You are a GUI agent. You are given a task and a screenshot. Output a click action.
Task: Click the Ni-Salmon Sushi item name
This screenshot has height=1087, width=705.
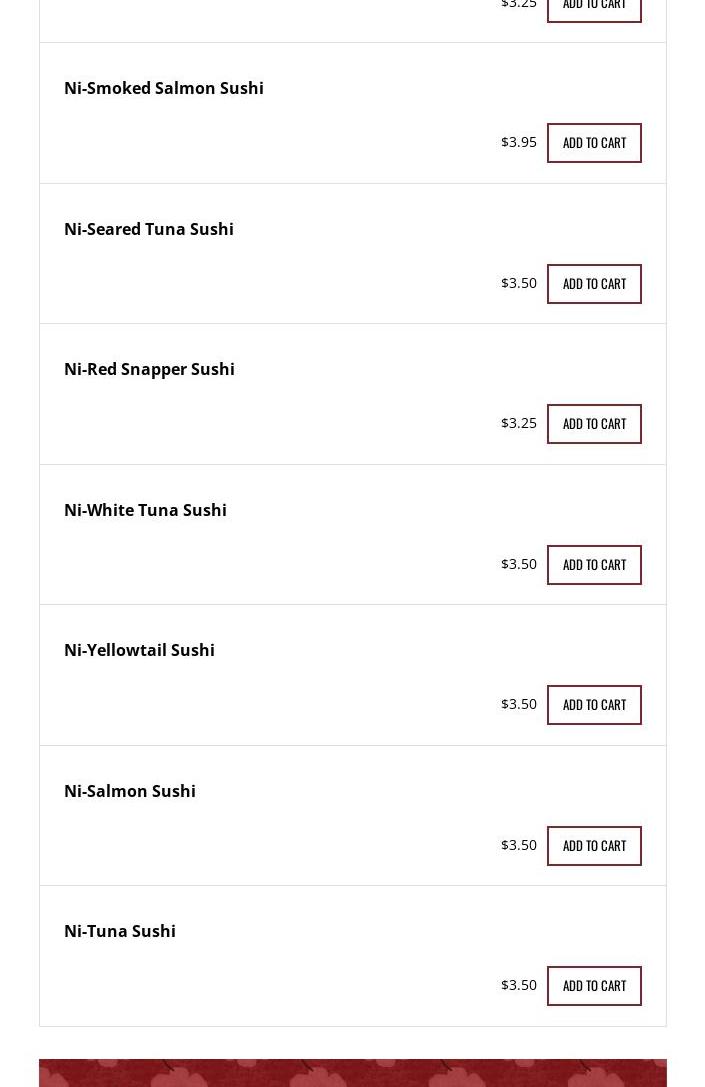[x=130, y=791]
